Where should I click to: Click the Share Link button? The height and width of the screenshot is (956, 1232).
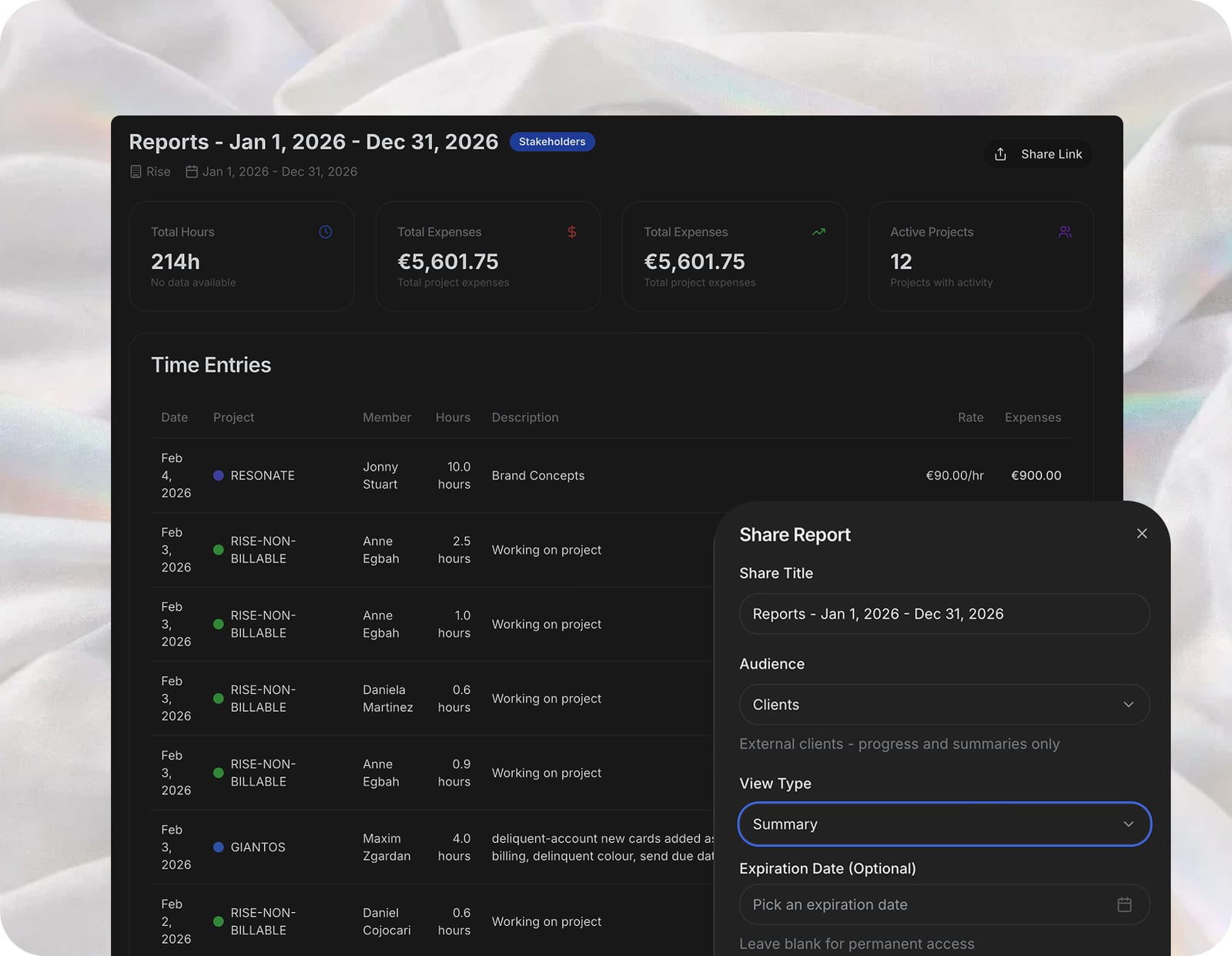pyautogui.click(x=1037, y=154)
